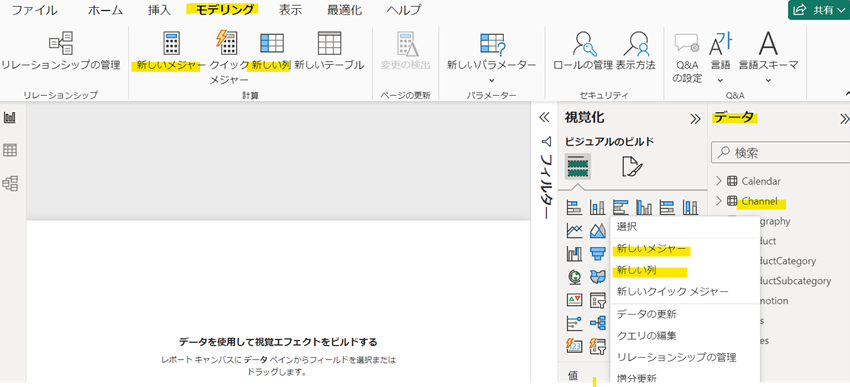Image resolution: width=850 pixels, height=387 pixels.
Task: Expand the フィルター pane with double chevron
Action: click(x=546, y=117)
